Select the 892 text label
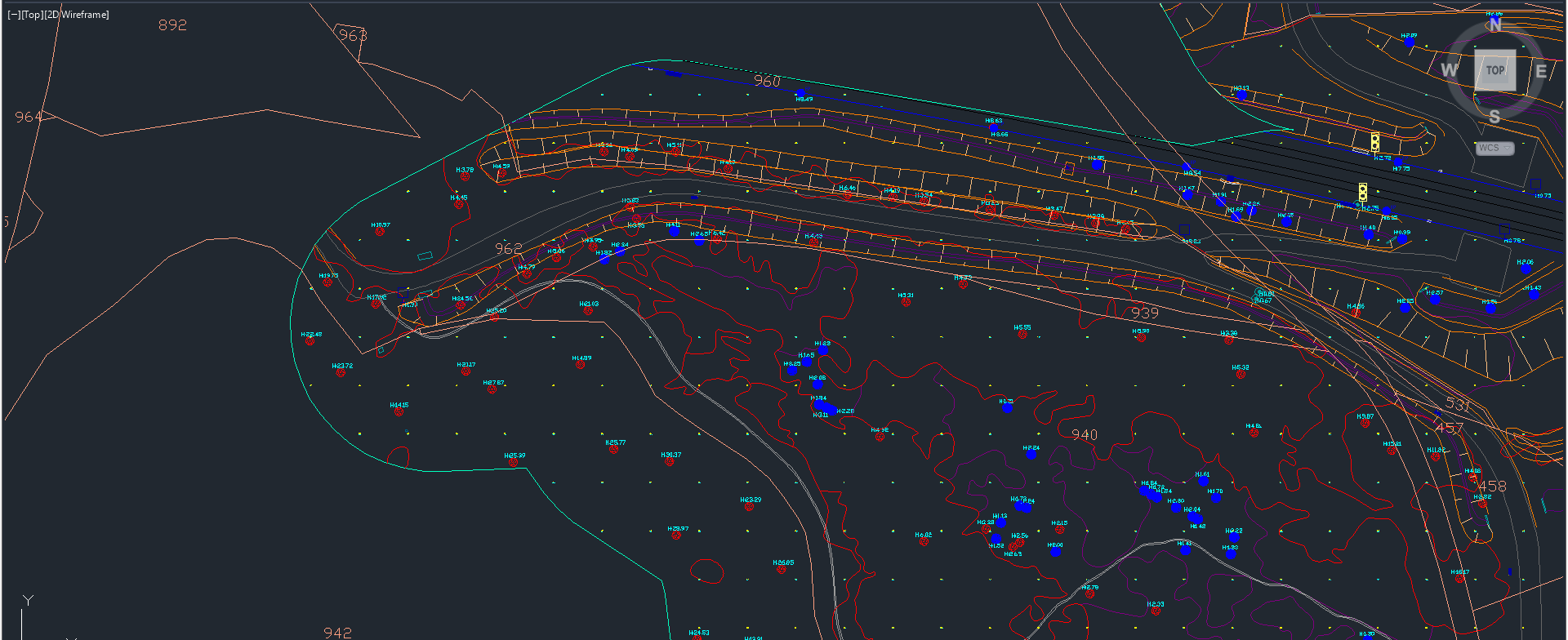The image size is (1568, 640). tap(172, 25)
